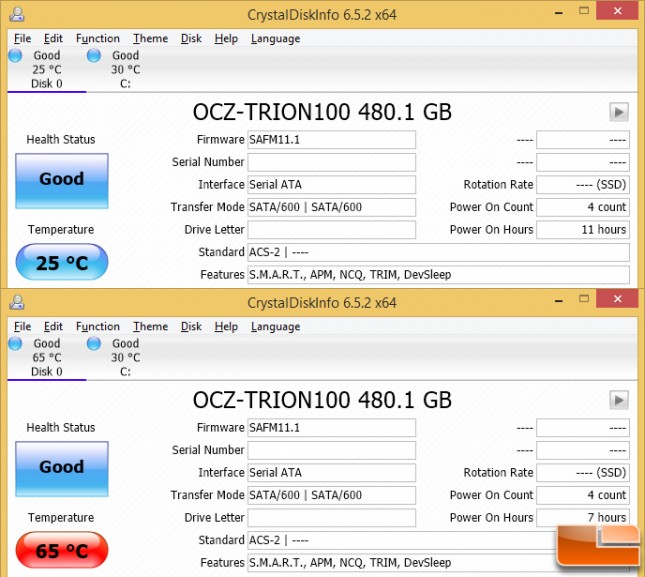Image resolution: width=645 pixels, height=577 pixels.
Task: Select C: 30 °C disk tab in lower window
Action: 125,357
